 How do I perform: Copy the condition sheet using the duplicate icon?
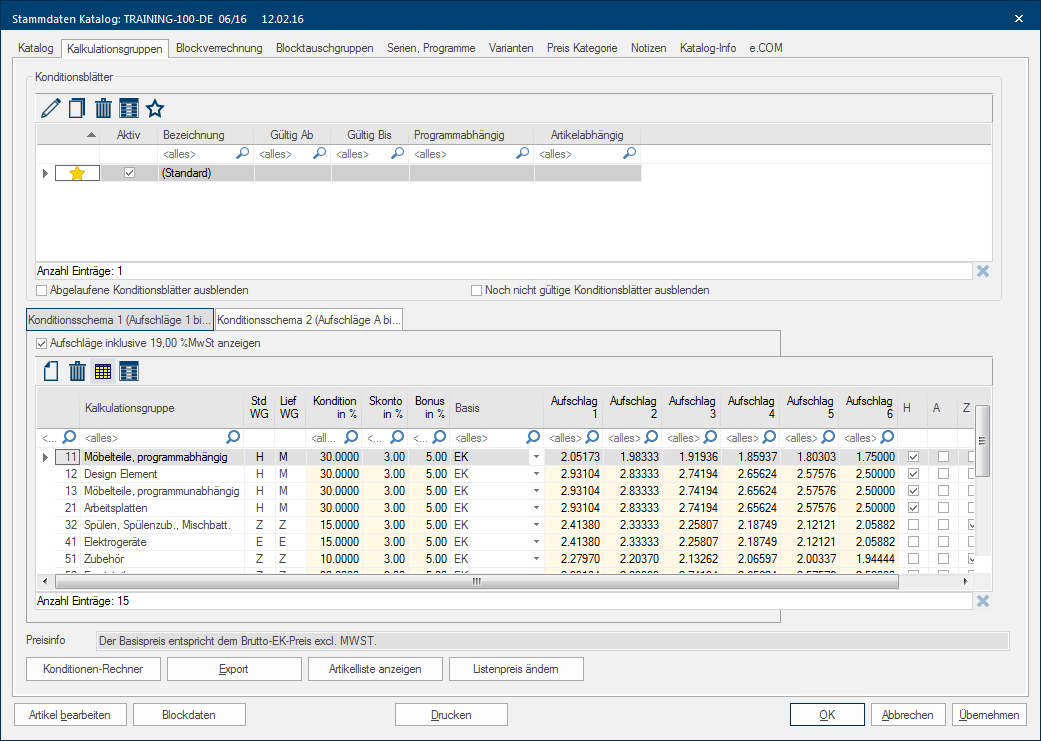pyautogui.click(x=76, y=108)
